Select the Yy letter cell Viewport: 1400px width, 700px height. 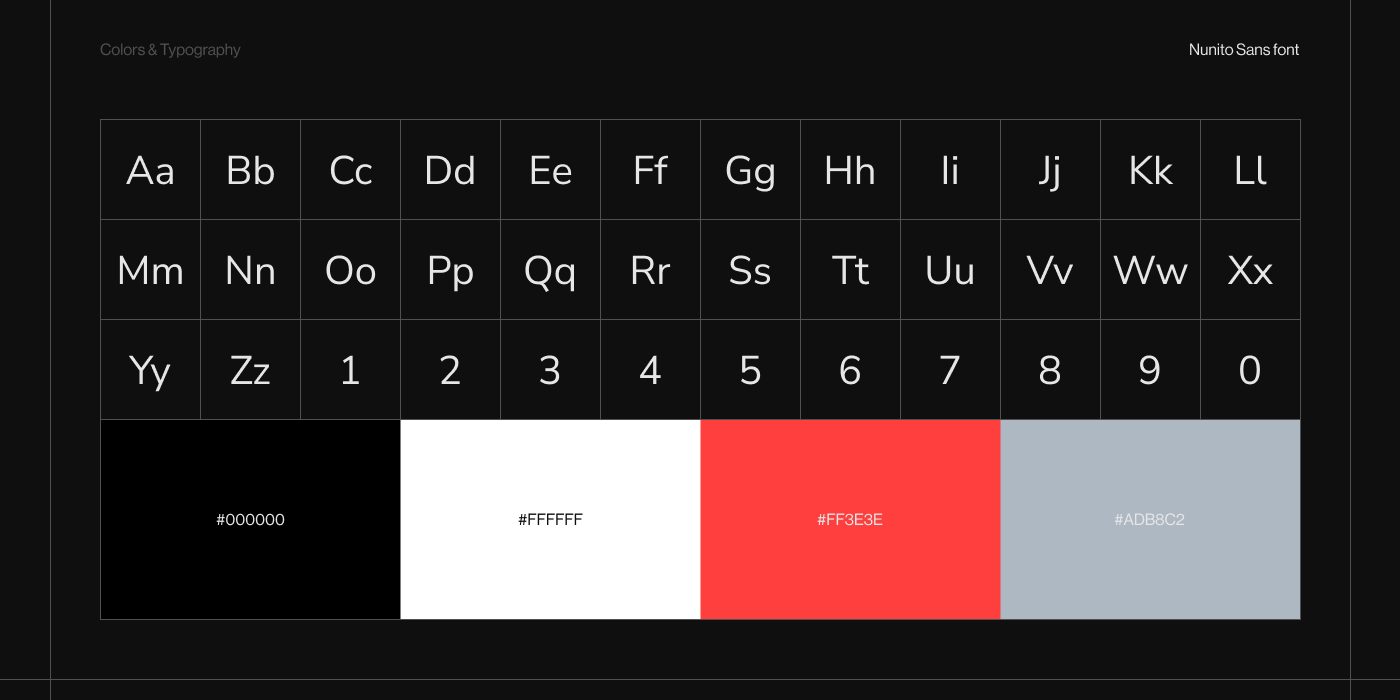click(x=150, y=370)
